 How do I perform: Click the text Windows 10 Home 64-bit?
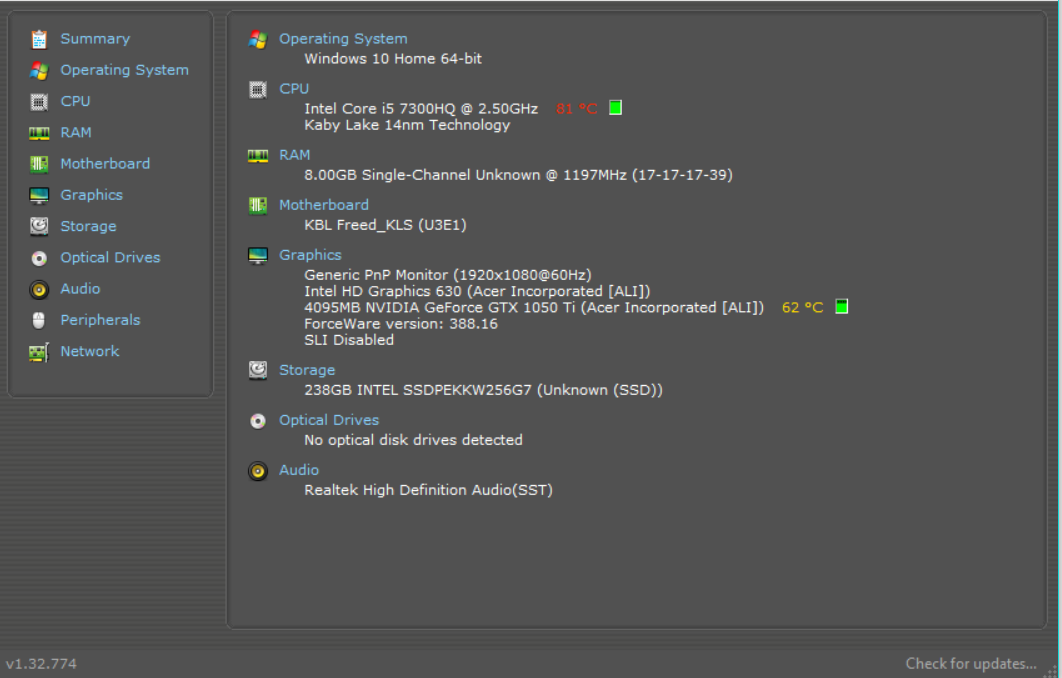pyautogui.click(x=393, y=59)
